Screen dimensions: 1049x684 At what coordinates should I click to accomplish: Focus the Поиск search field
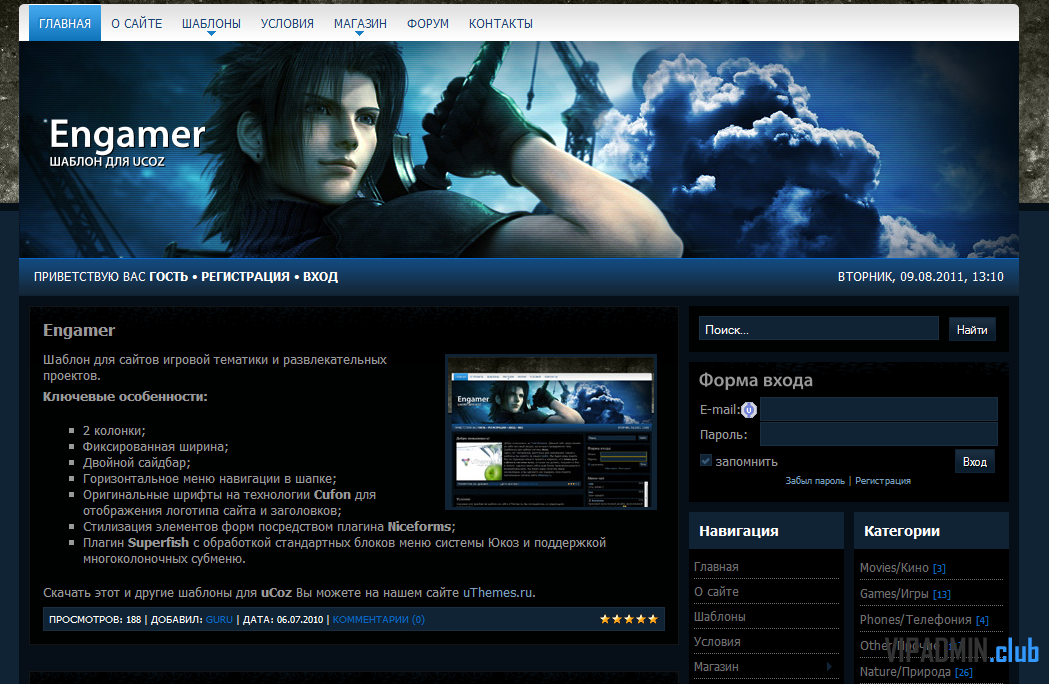coord(818,329)
